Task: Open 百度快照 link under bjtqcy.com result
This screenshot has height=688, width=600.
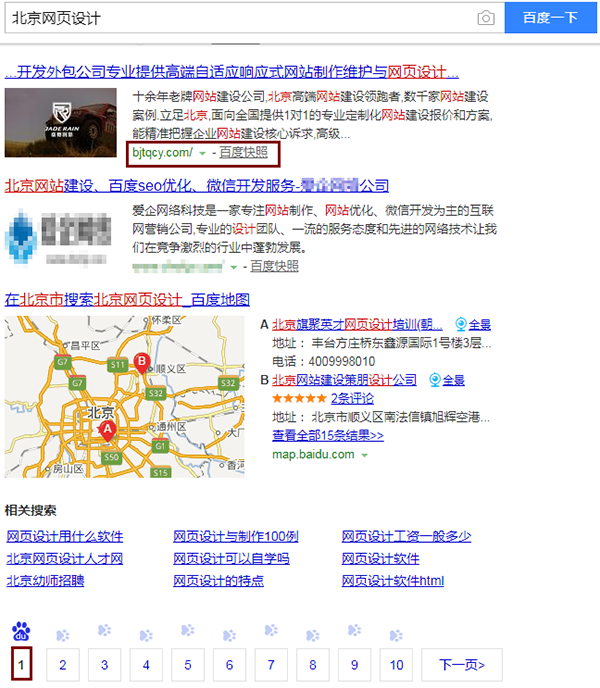Action: point(243,152)
